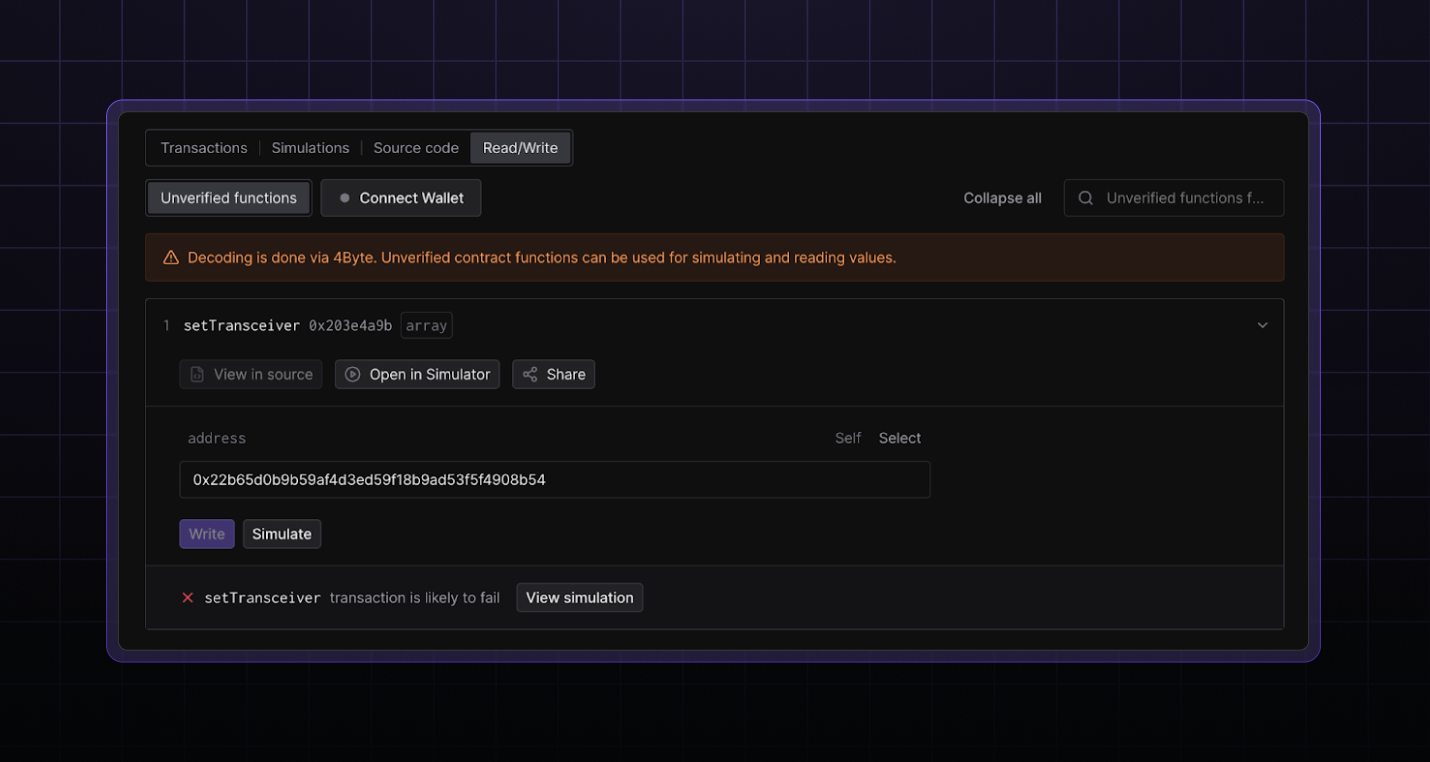The image size is (1430, 762).
Task: Click the orange warning triangle icon
Action: (171, 258)
